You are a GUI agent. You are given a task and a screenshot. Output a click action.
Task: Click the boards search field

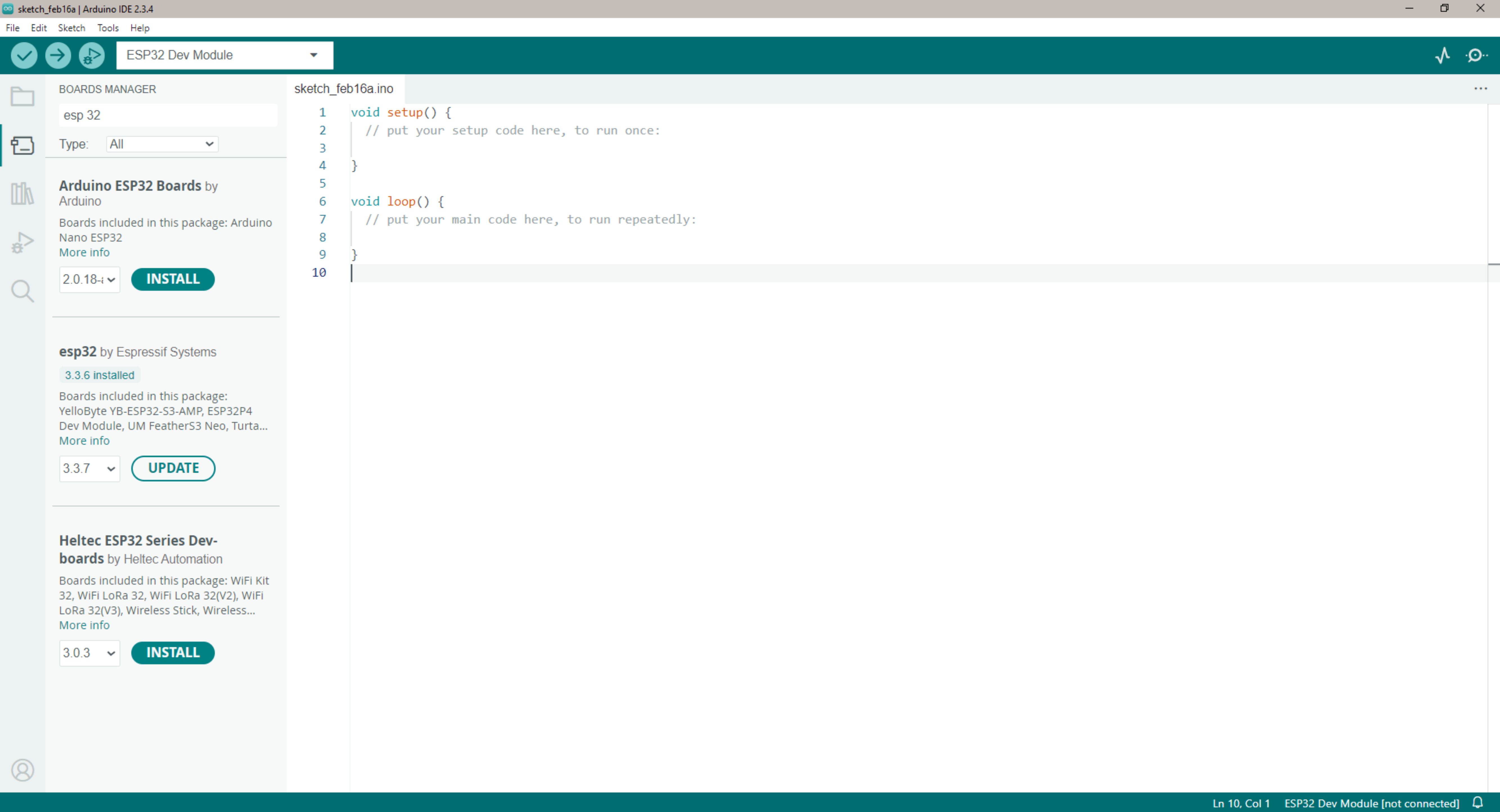(x=168, y=115)
